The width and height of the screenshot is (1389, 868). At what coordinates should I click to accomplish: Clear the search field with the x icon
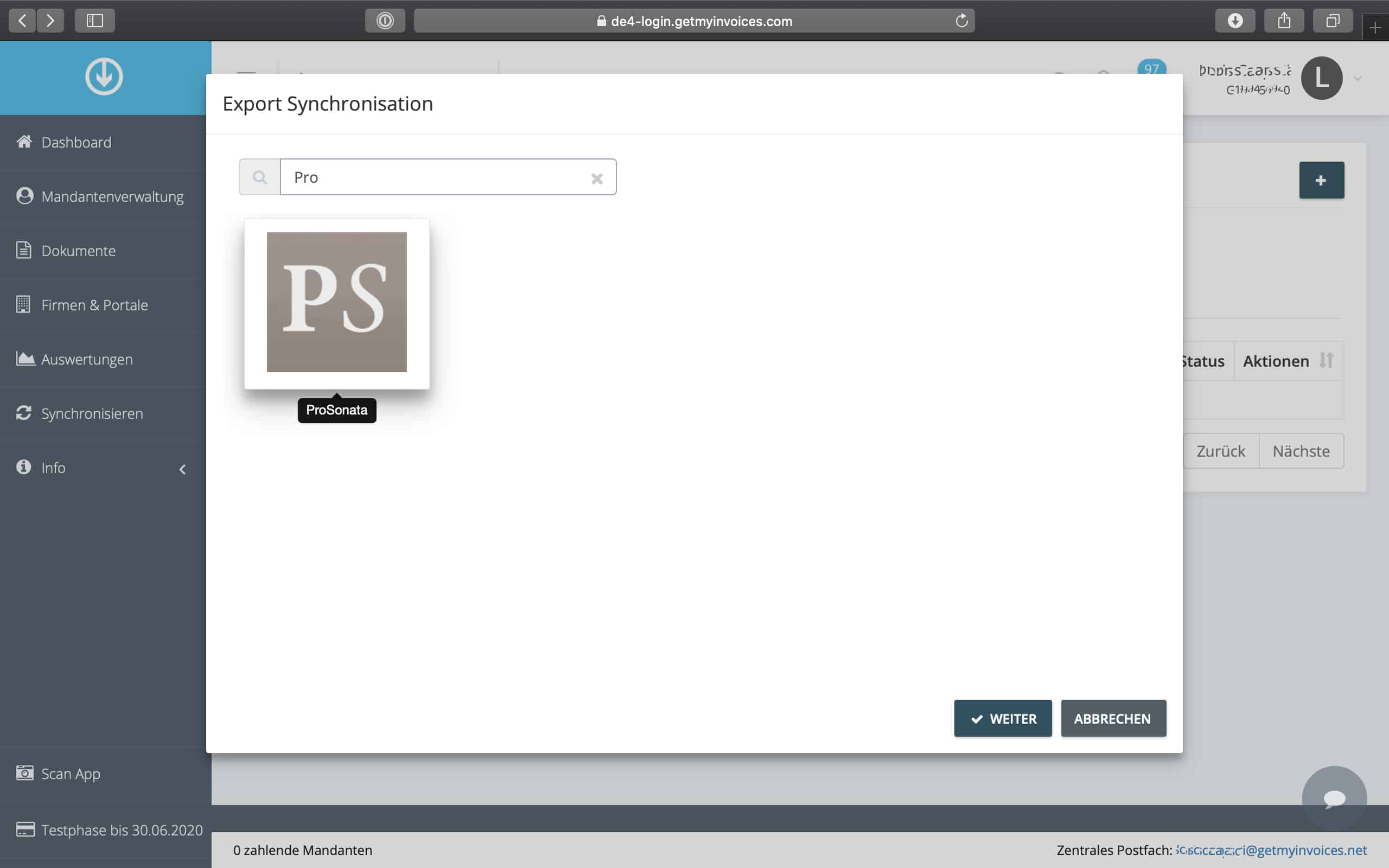point(597,178)
